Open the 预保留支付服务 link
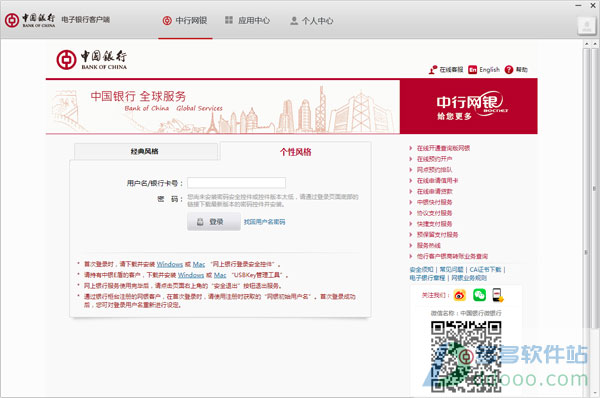 coord(437,234)
